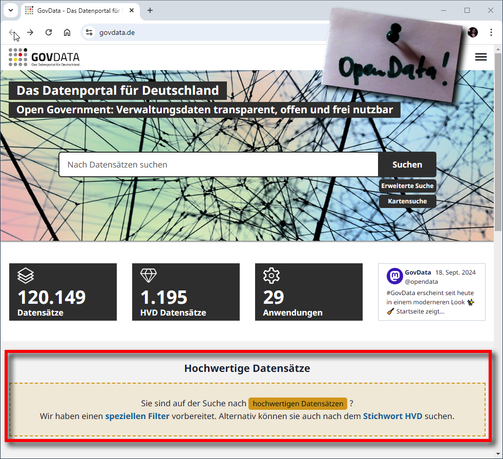Click the scroll down arrow
The image size is (503, 459).
coord(498,454)
